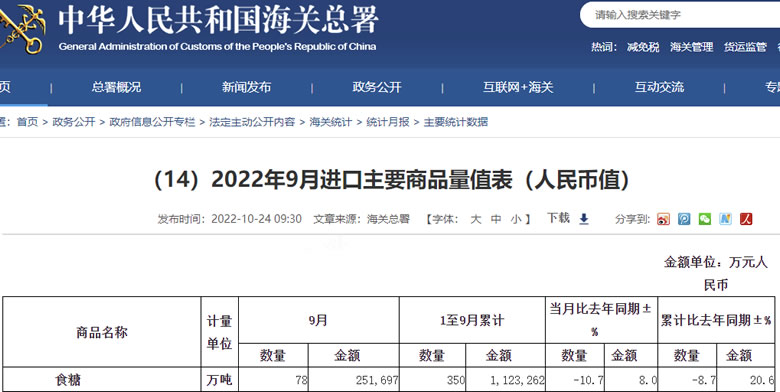
Task: Open the 互动交流 nav item
Action: [659, 87]
